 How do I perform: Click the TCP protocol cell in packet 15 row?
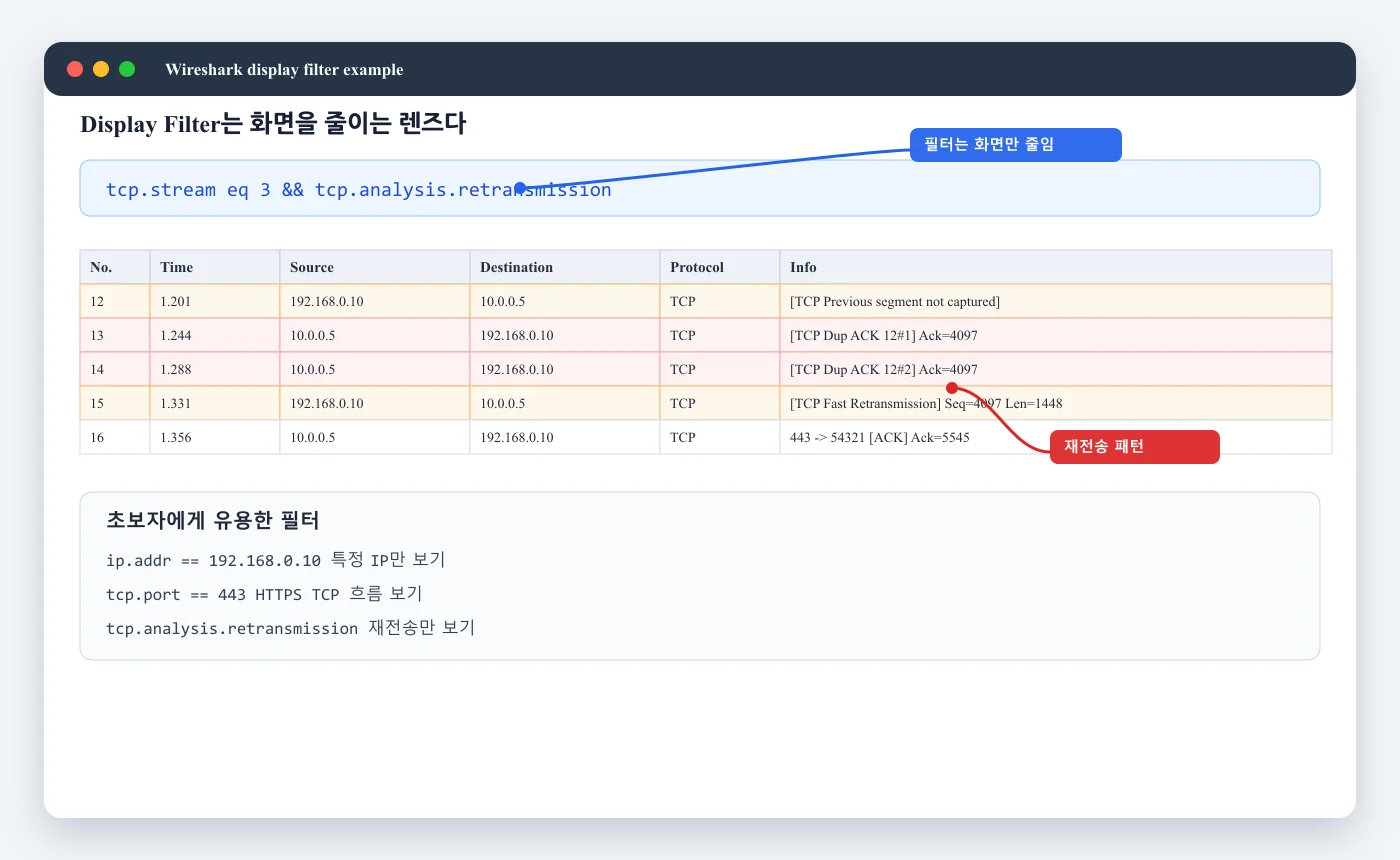[x=720, y=403]
